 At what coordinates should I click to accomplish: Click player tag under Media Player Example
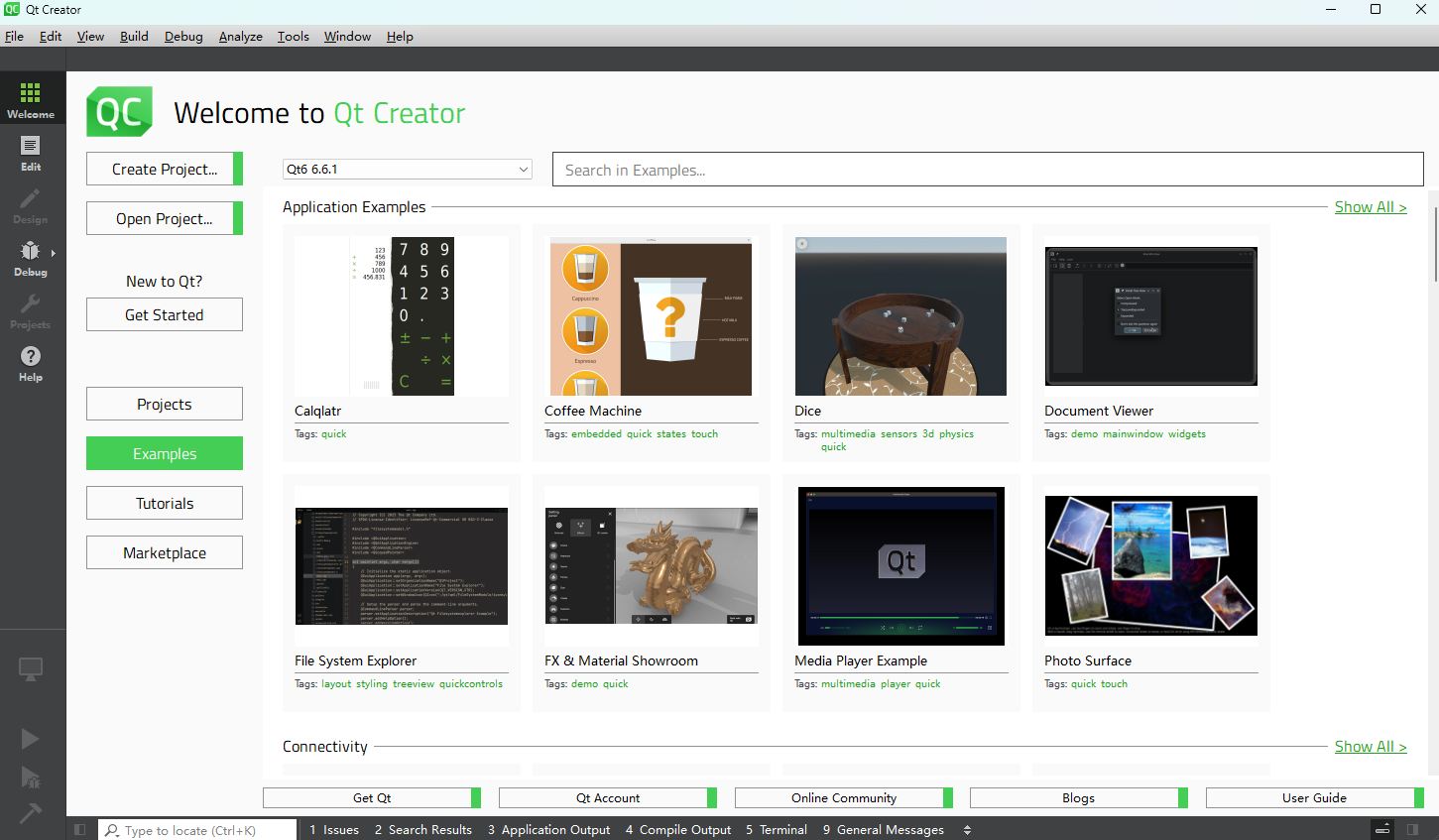(x=896, y=683)
